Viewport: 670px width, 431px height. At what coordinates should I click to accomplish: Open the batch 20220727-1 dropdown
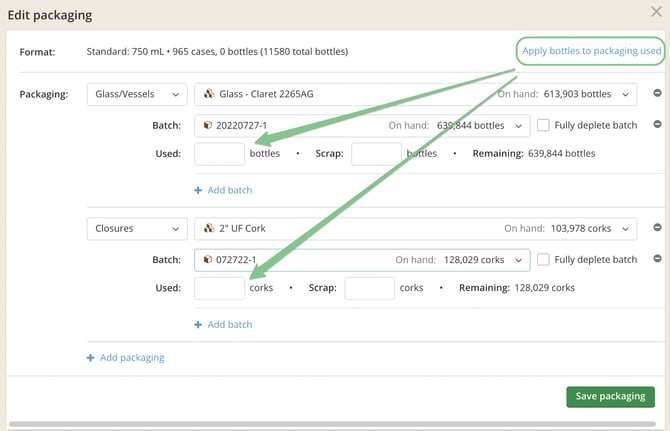362,125
